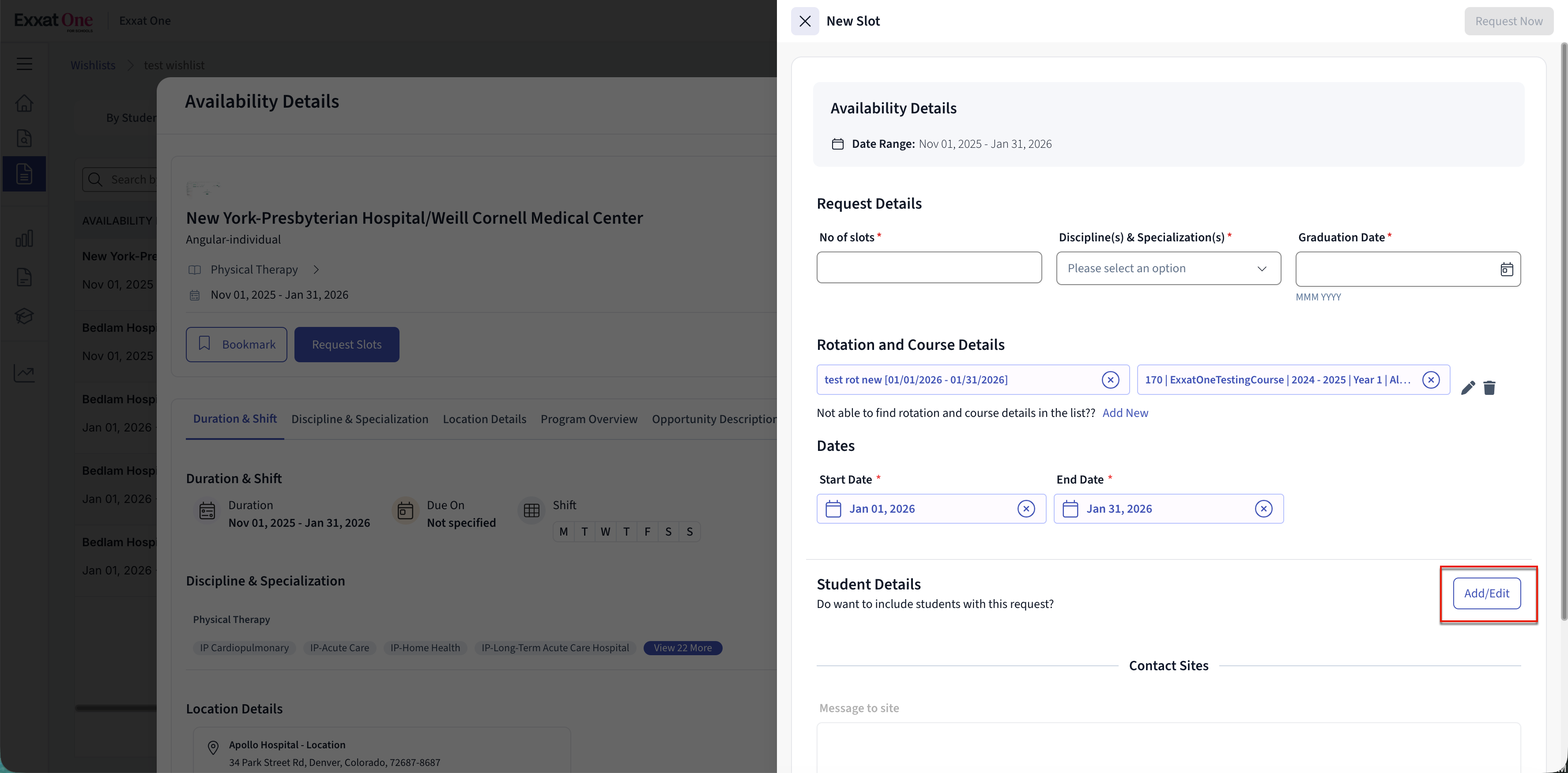The height and width of the screenshot is (773, 1568).
Task: Remove test rot new rotation chip
Action: coord(1110,379)
